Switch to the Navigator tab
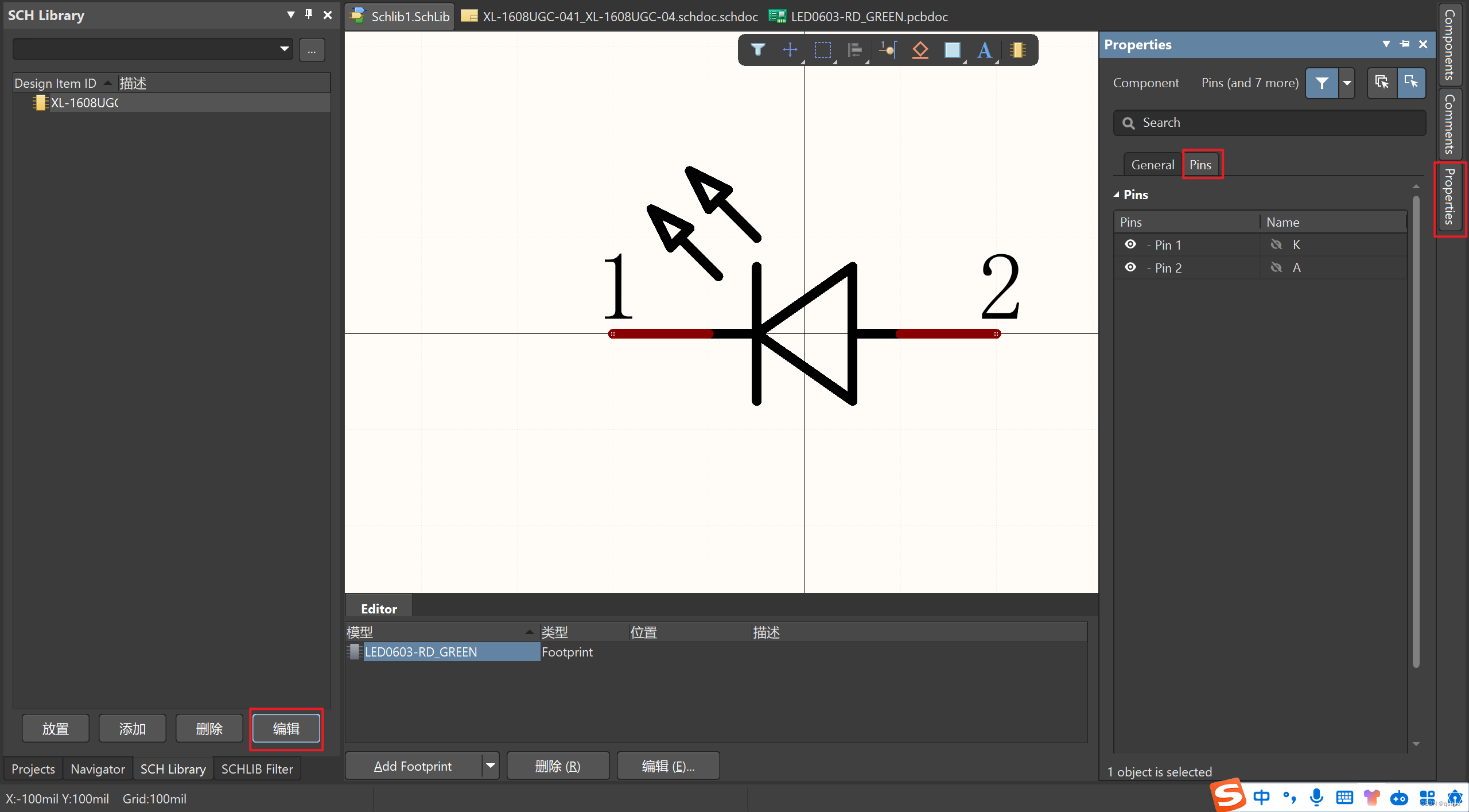This screenshot has height=812, width=1469. tap(98, 769)
